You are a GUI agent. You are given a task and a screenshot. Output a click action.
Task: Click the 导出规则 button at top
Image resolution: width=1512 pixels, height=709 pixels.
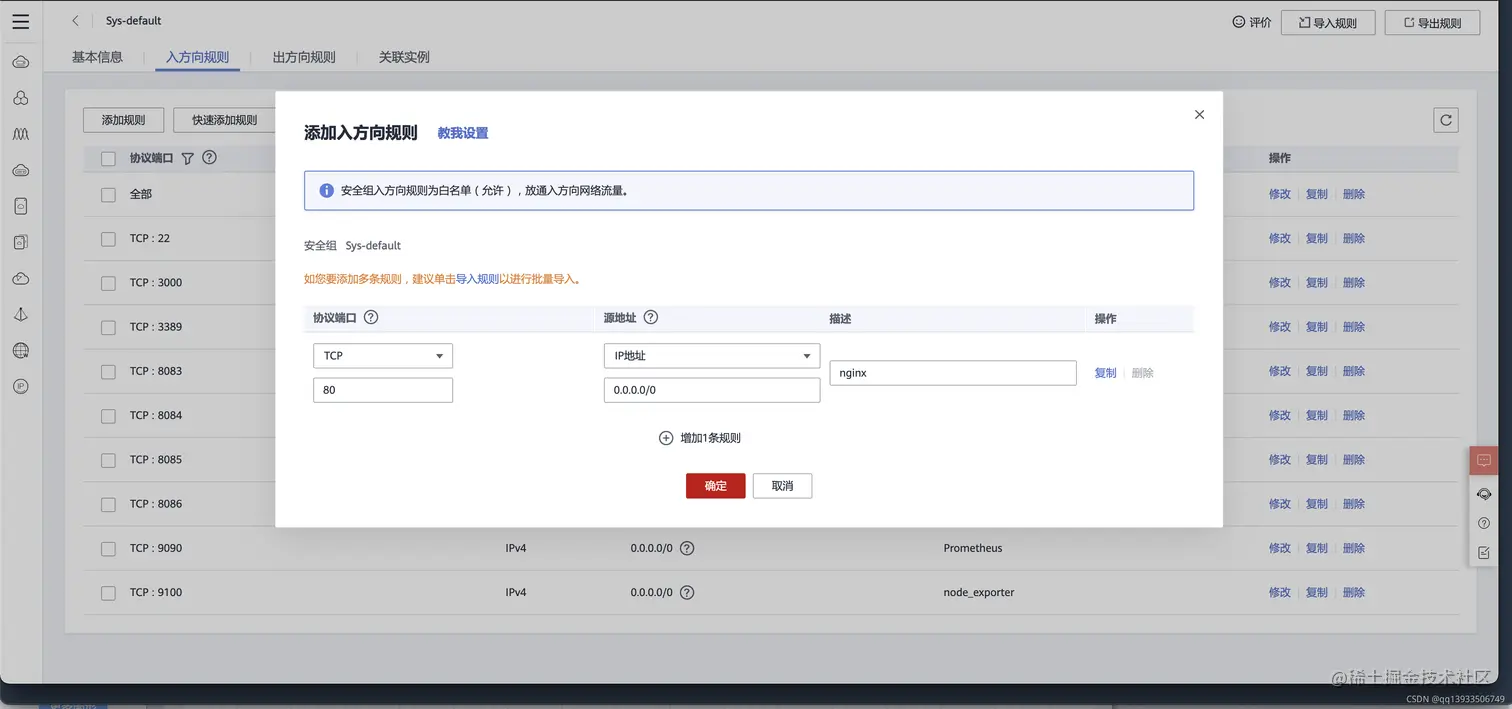click(1432, 22)
